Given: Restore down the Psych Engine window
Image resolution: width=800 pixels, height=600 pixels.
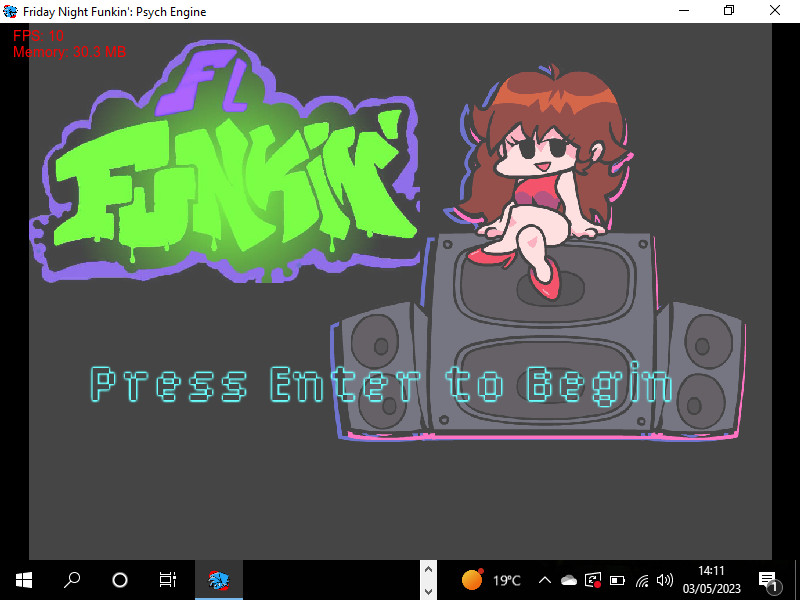Looking at the screenshot, I should tap(729, 11).
